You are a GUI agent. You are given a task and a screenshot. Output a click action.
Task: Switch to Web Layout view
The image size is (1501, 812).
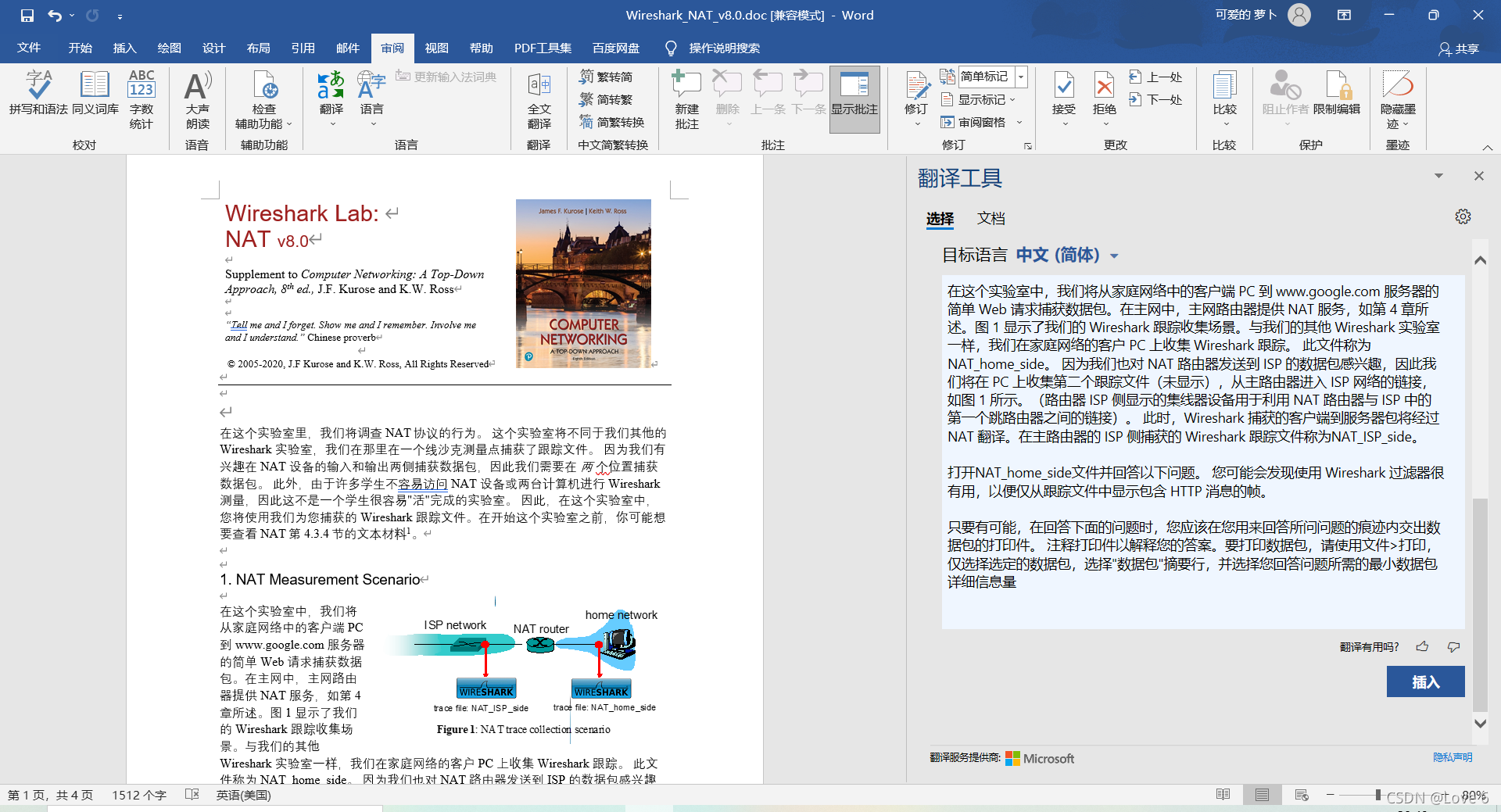point(1302,795)
